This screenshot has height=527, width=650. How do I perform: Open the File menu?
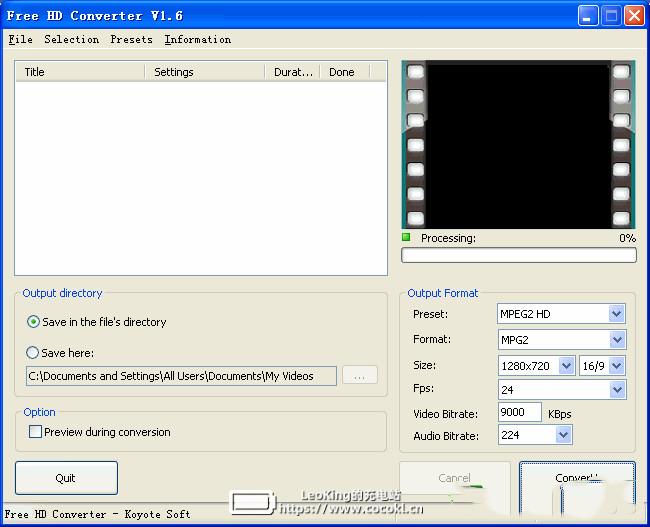20,39
